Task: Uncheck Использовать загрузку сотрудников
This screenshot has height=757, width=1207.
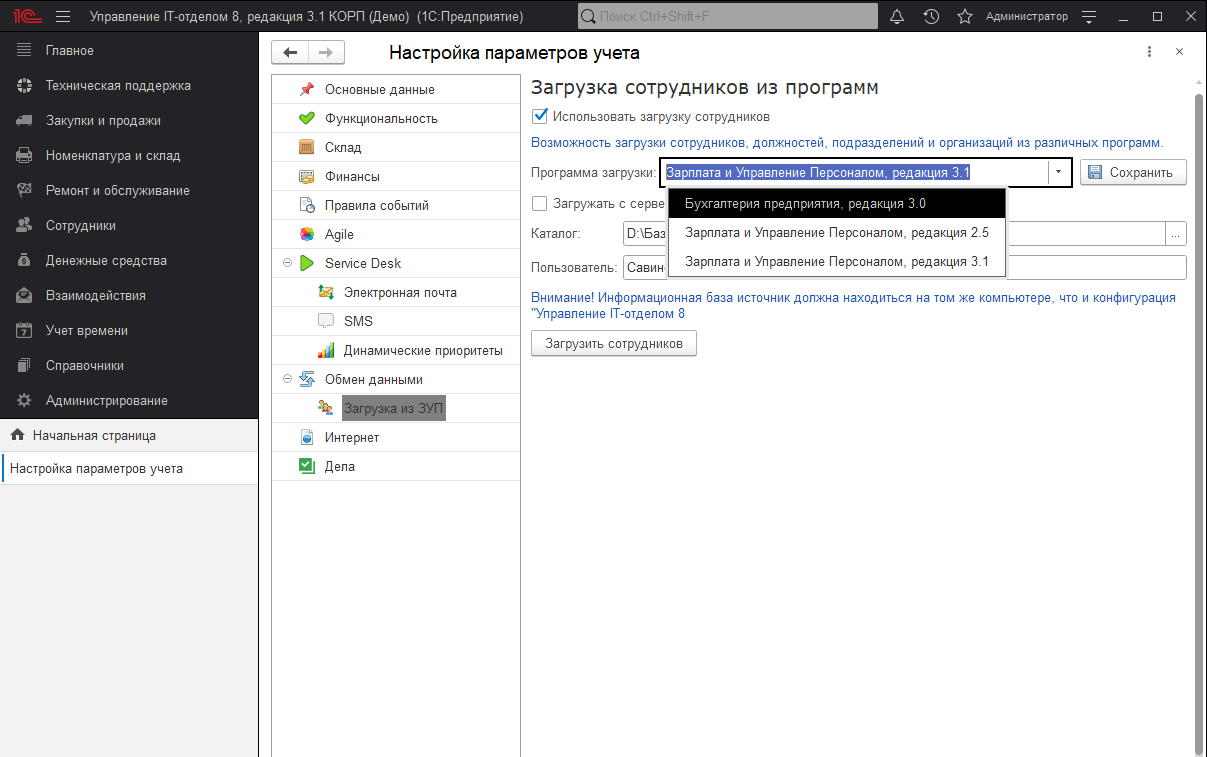Action: 539,116
